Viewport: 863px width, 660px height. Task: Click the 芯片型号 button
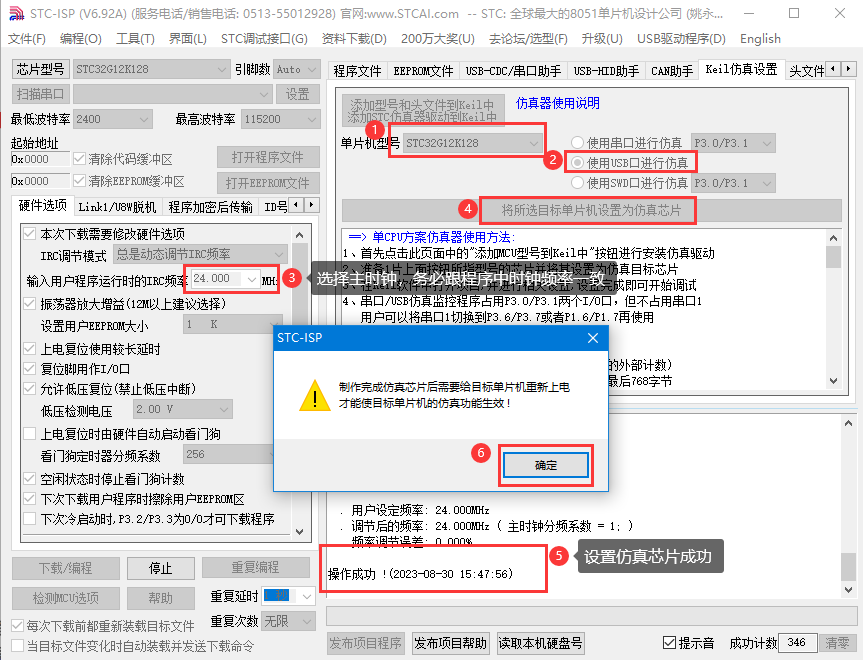(x=40, y=69)
